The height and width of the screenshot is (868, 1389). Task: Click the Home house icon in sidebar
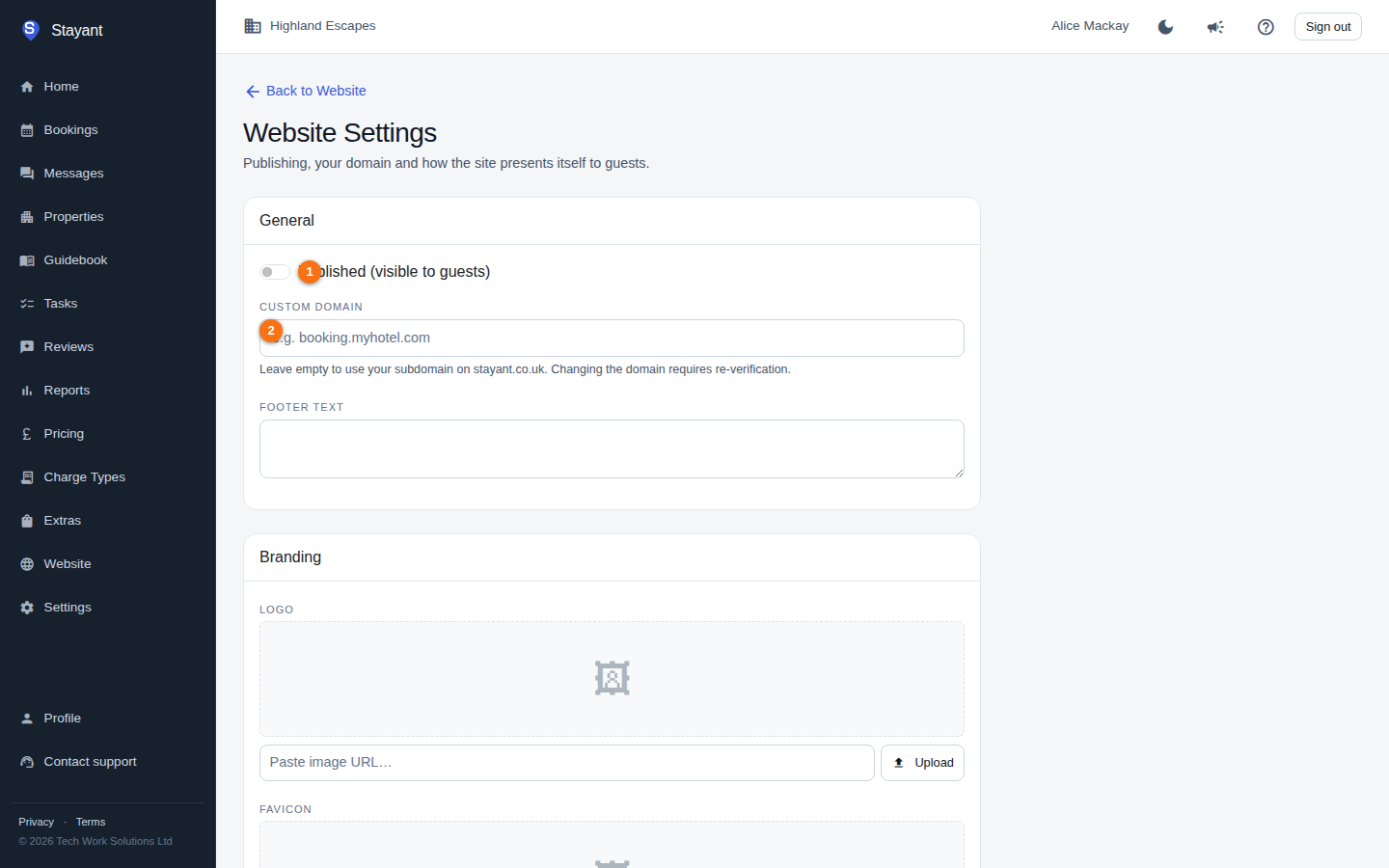pyautogui.click(x=27, y=87)
